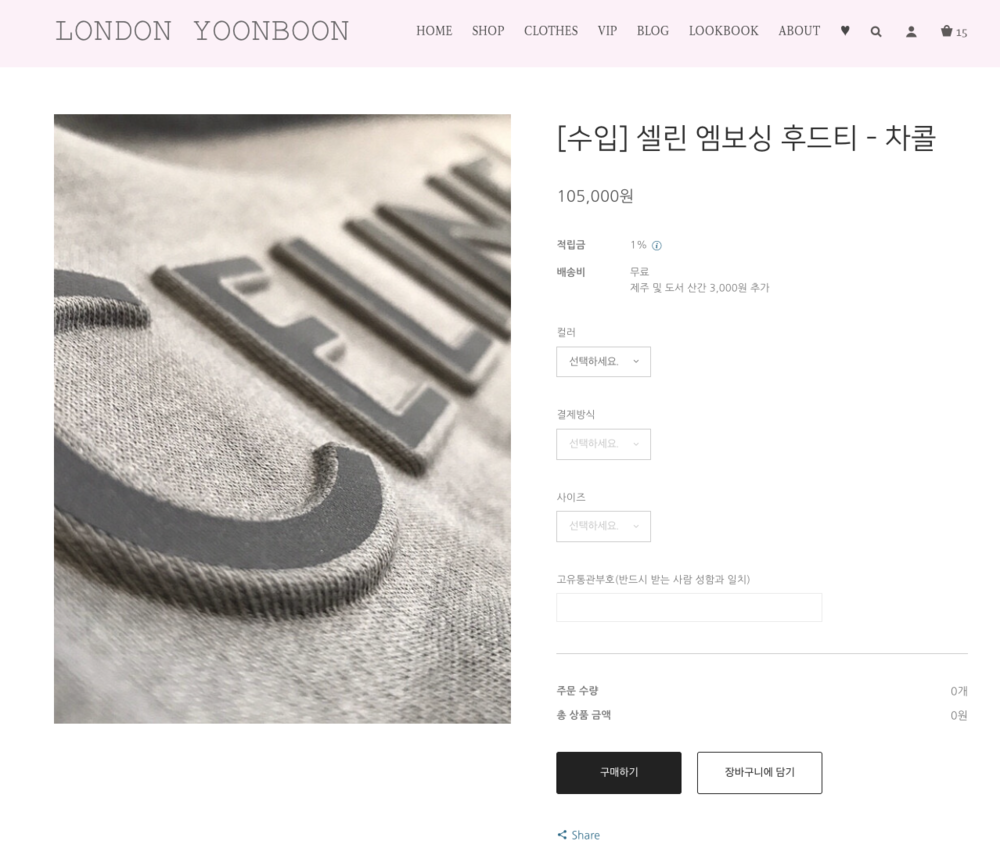Select the VIP menu item

tap(607, 31)
